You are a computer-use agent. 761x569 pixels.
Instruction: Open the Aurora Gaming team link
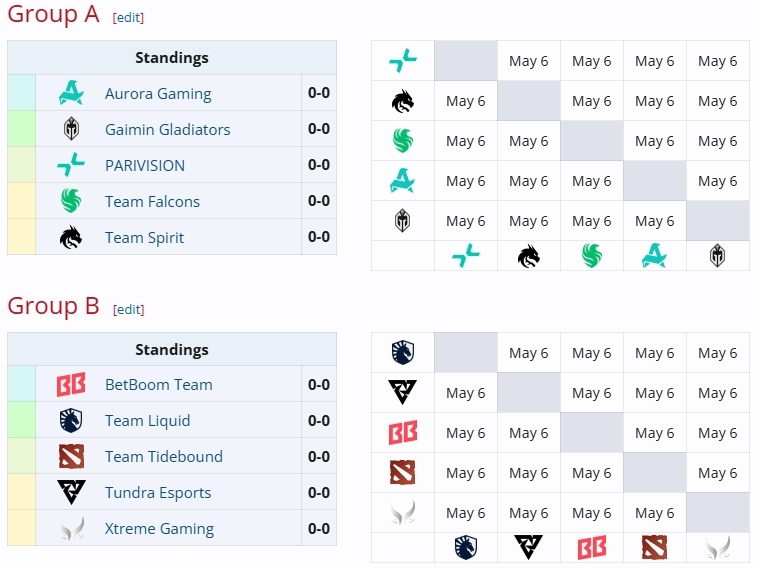point(158,93)
